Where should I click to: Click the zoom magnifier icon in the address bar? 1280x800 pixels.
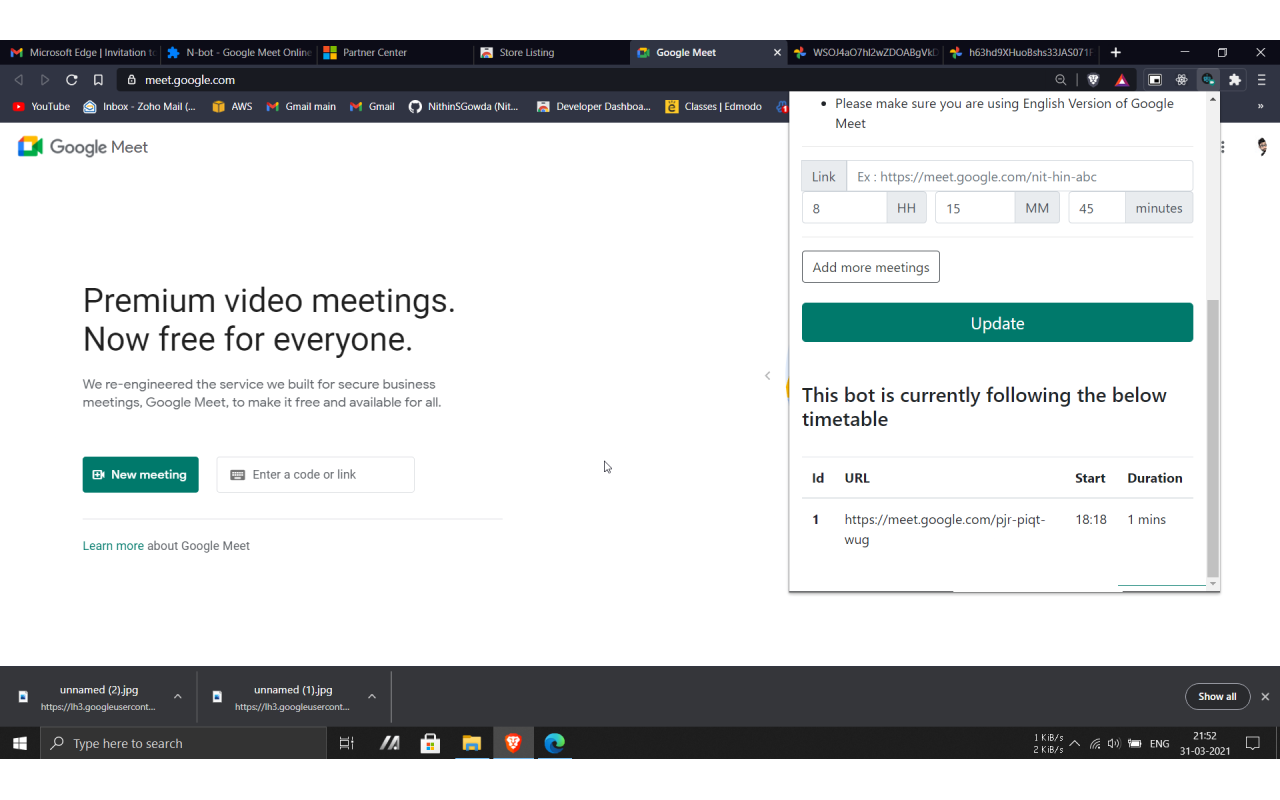point(1061,80)
